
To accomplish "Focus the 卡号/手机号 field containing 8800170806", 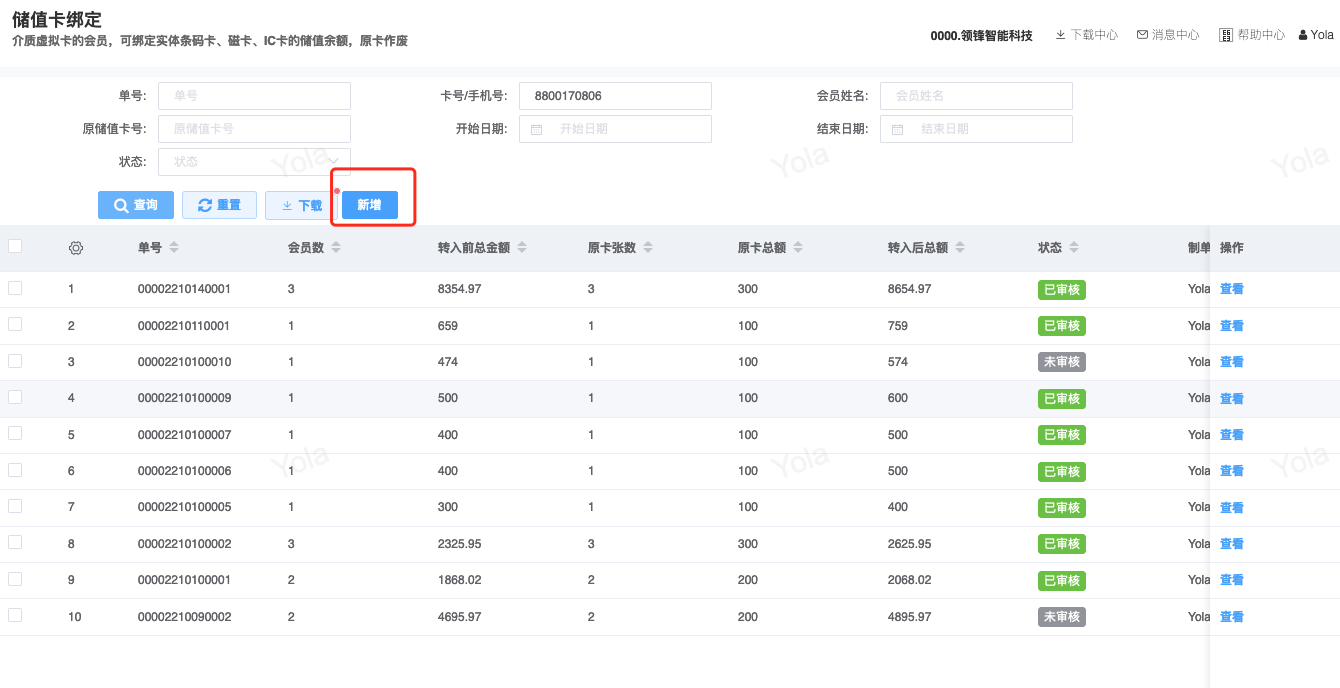I will [x=615, y=96].
